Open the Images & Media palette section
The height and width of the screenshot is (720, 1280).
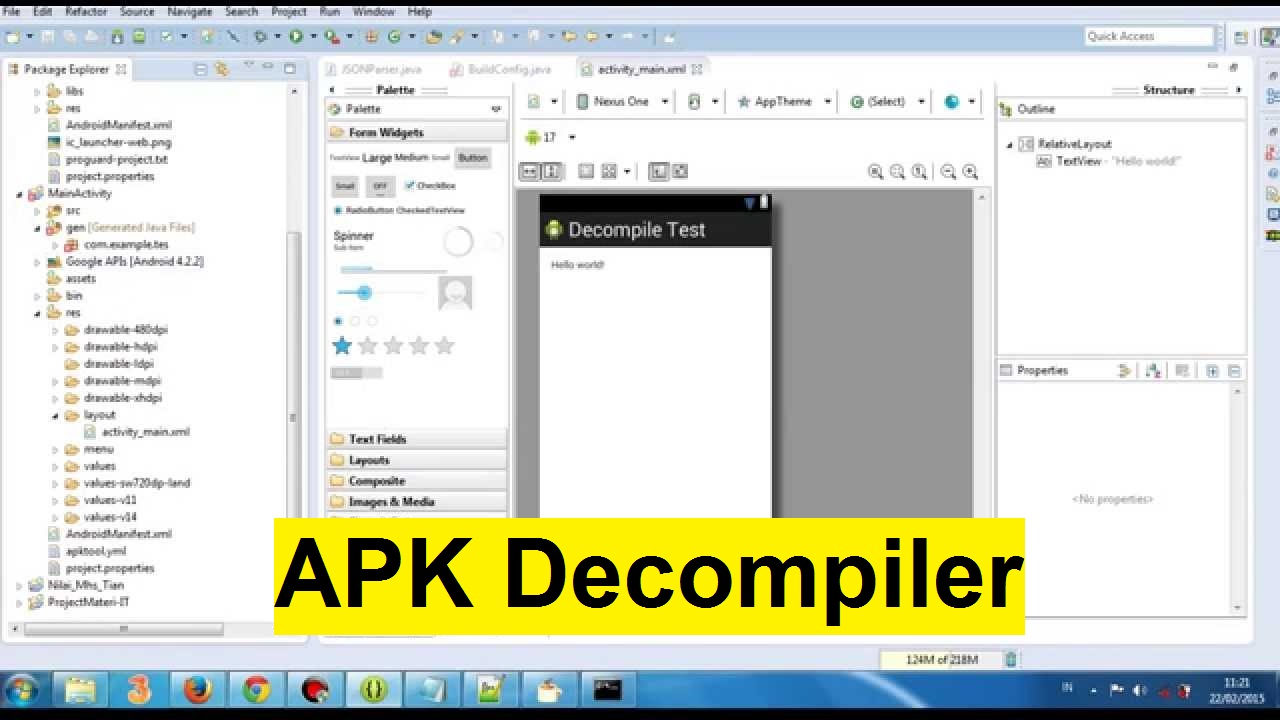coord(417,502)
